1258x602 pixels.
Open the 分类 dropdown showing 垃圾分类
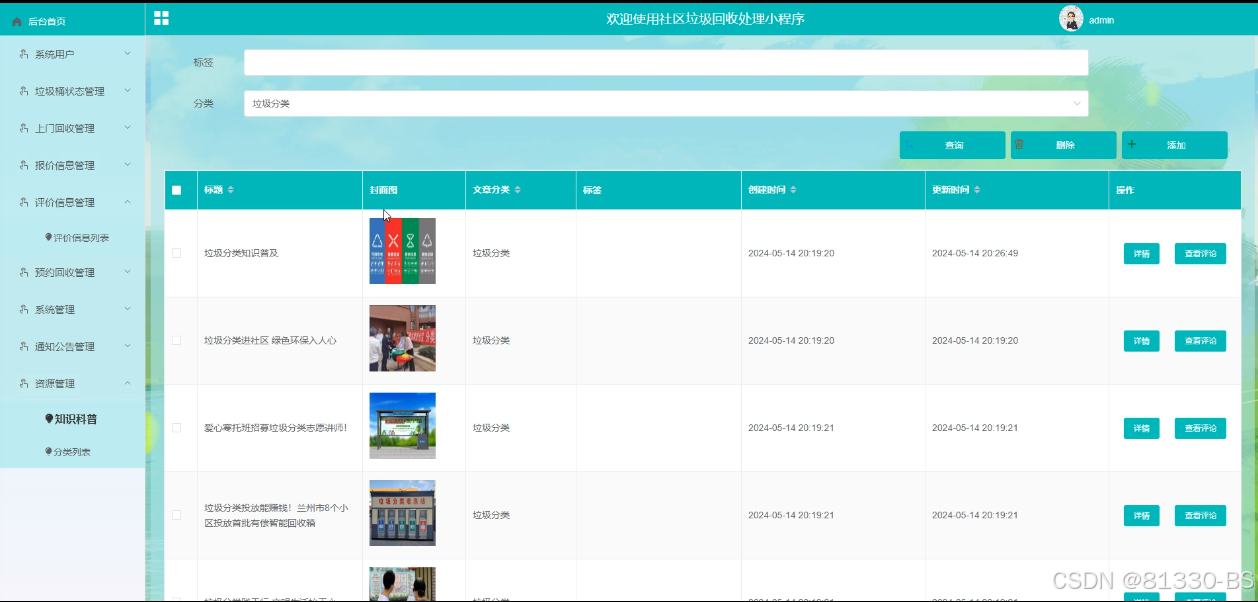tap(666, 103)
